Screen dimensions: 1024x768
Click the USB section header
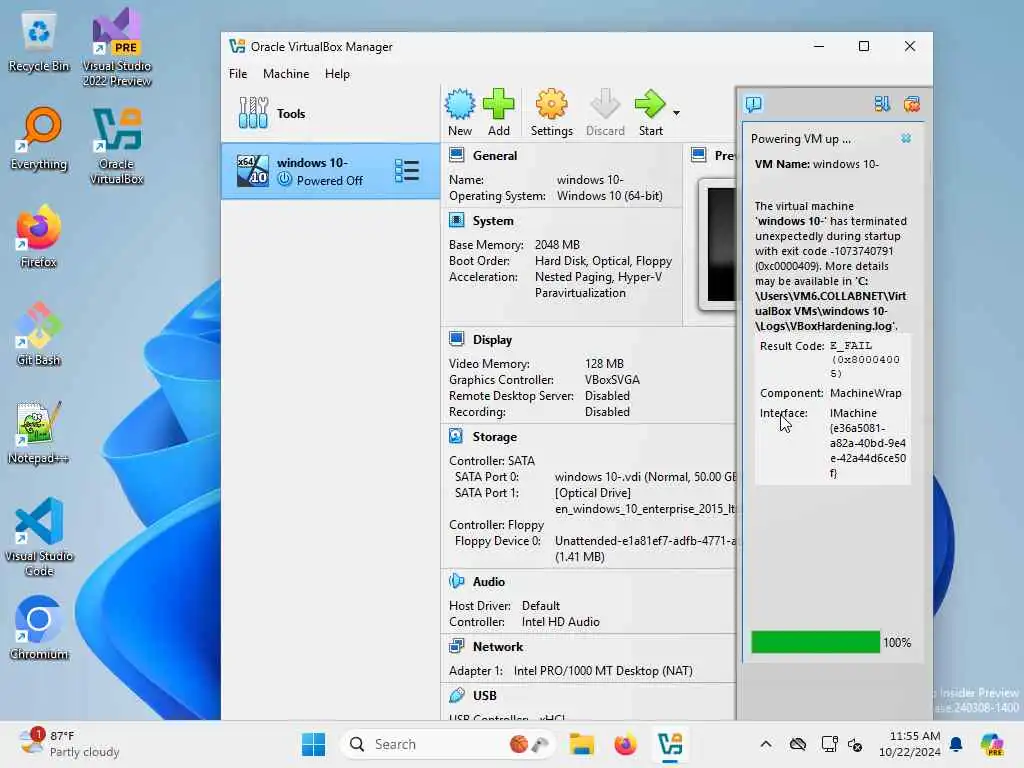[x=484, y=696]
